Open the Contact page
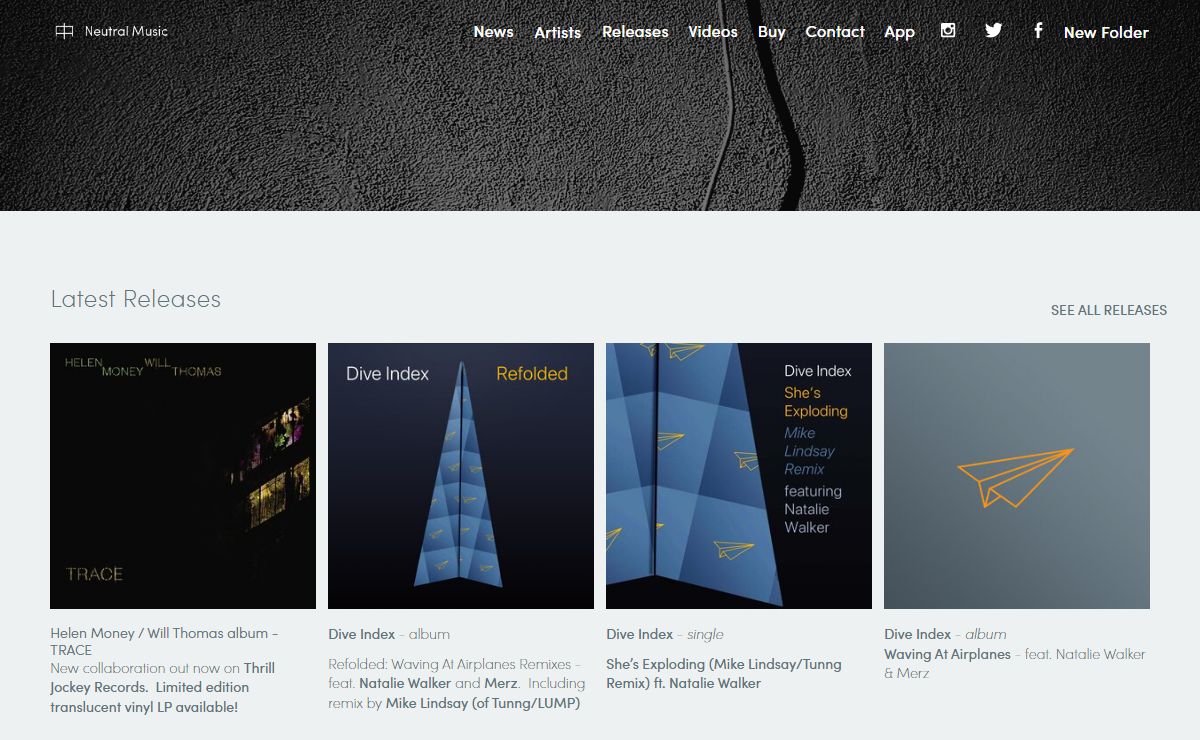Image resolution: width=1200 pixels, height=740 pixels. tap(835, 32)
